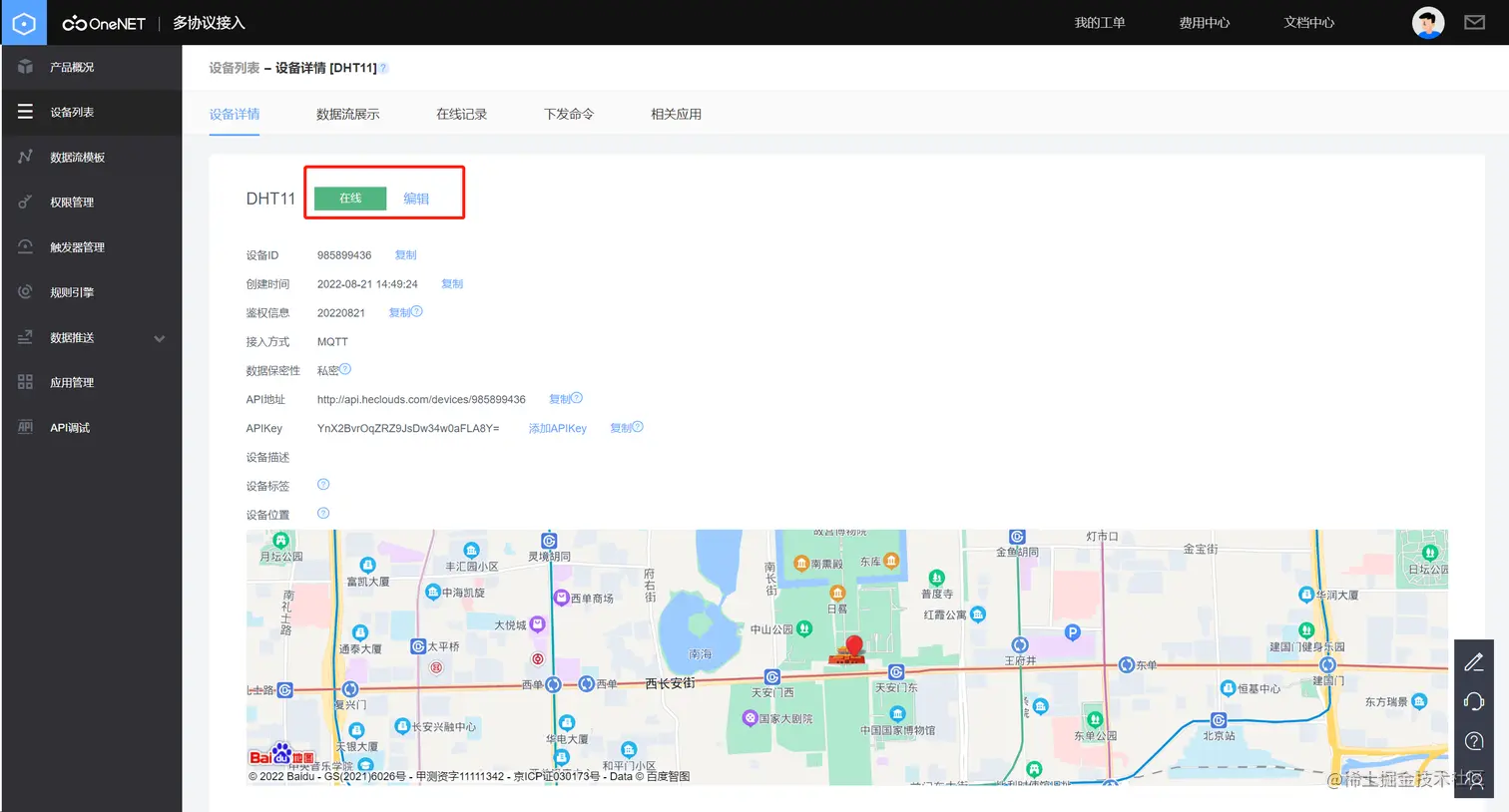Open the mail envelope icon in header
Viewport: 1509px width, 812px height.
(1474, 22)
